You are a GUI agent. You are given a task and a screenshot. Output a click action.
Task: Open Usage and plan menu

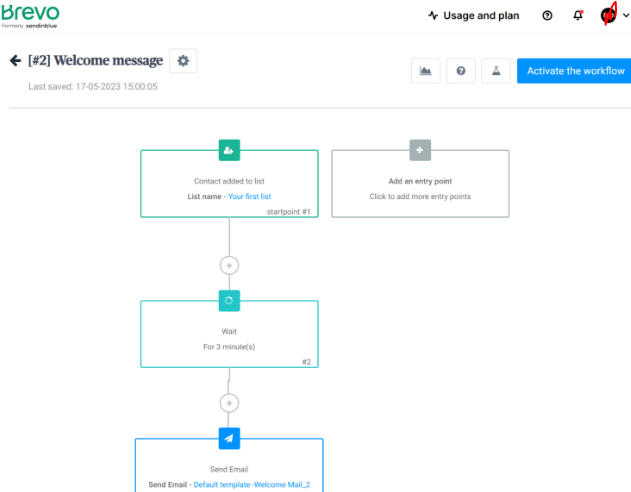473,16
